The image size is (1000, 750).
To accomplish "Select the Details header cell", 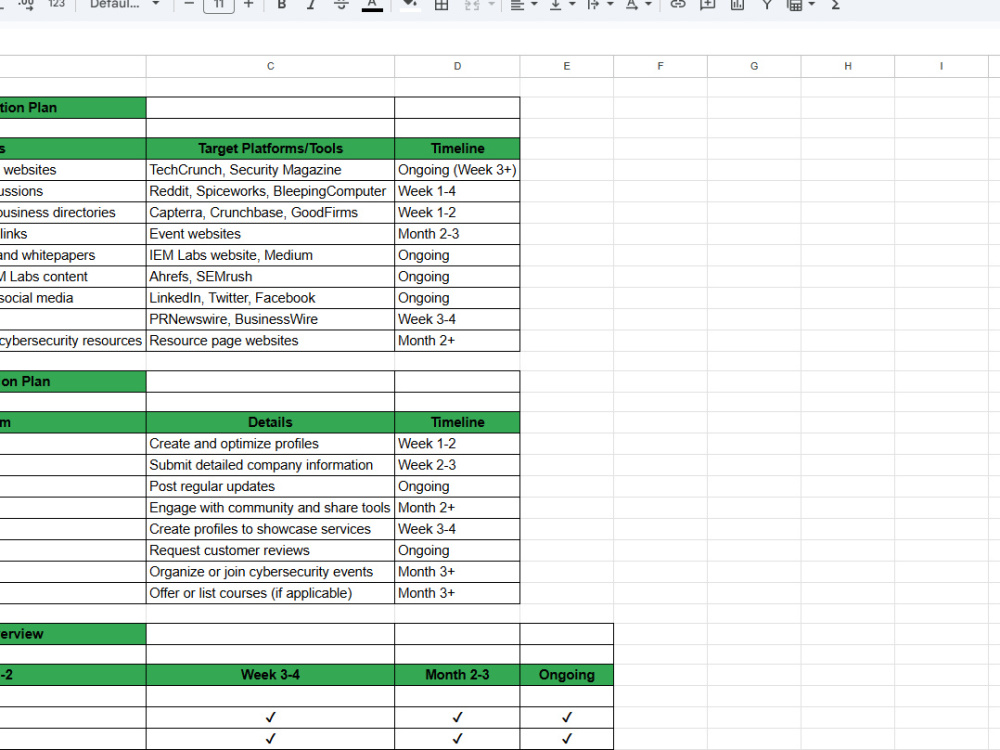I will tap(270, 422).
